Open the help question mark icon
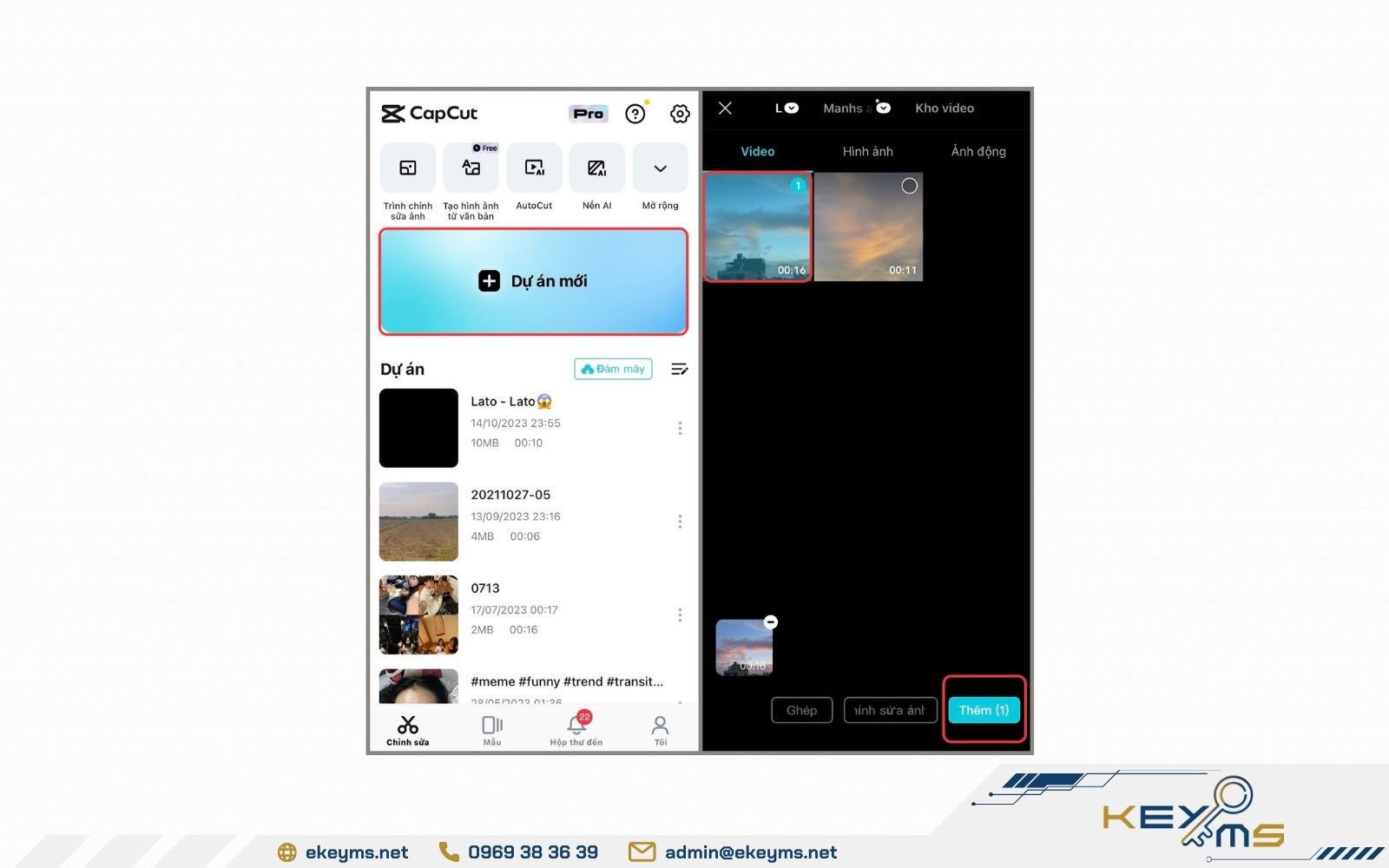1389x868 pixels. coord(635,114)
